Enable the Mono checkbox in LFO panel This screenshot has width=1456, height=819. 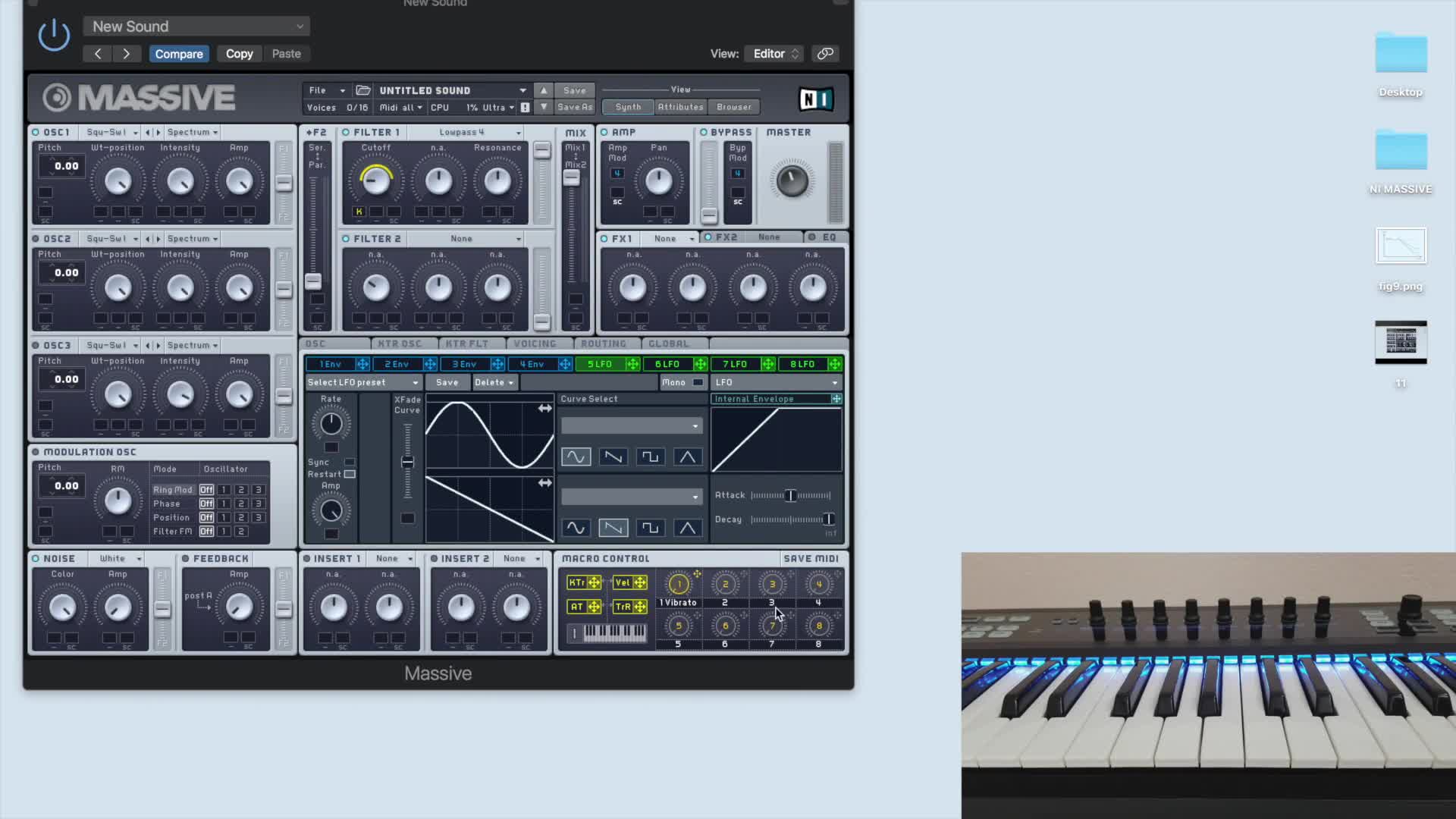pos(698,382)
